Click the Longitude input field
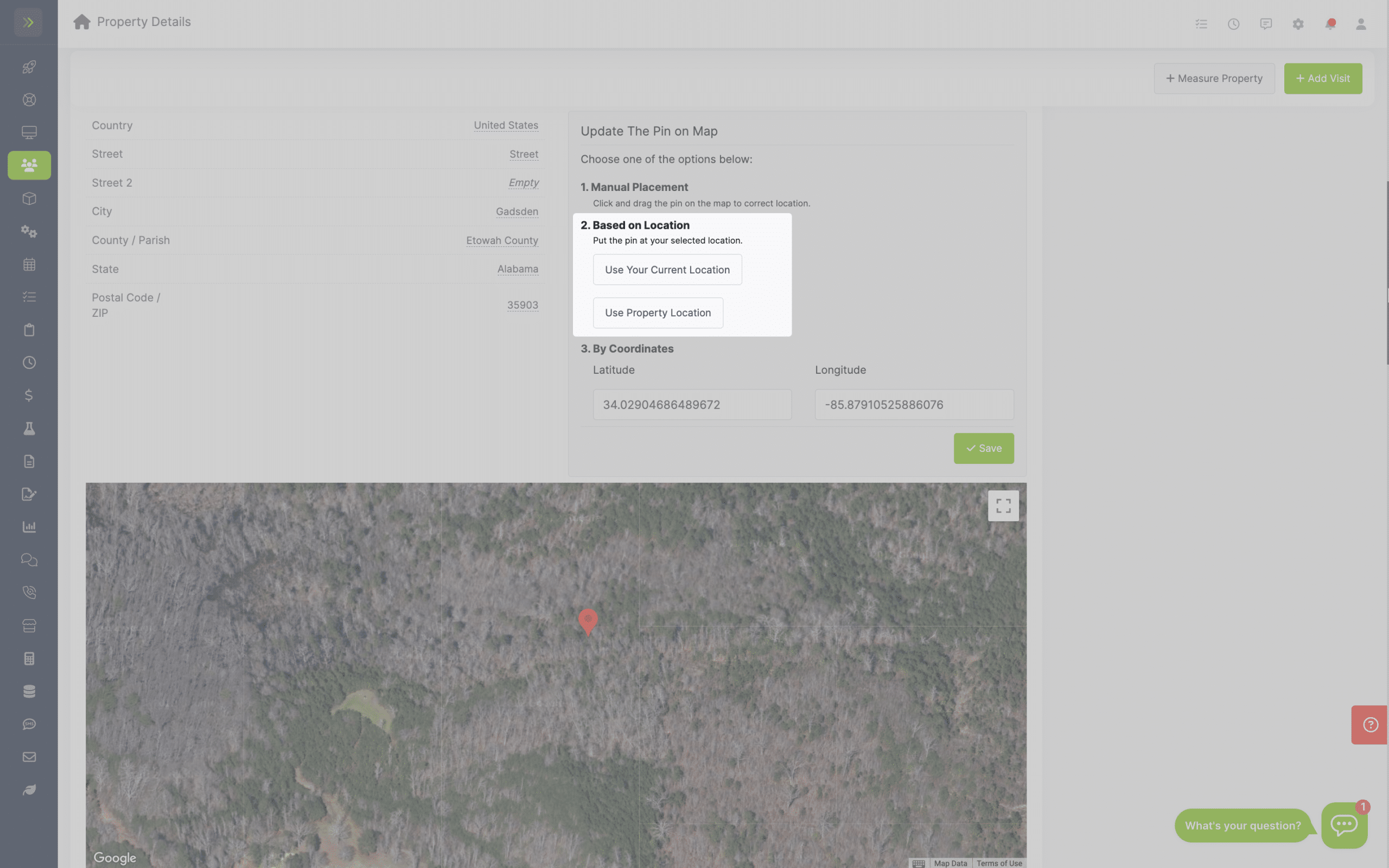This screenshot has height=868, width=1389. click(914, 405)
